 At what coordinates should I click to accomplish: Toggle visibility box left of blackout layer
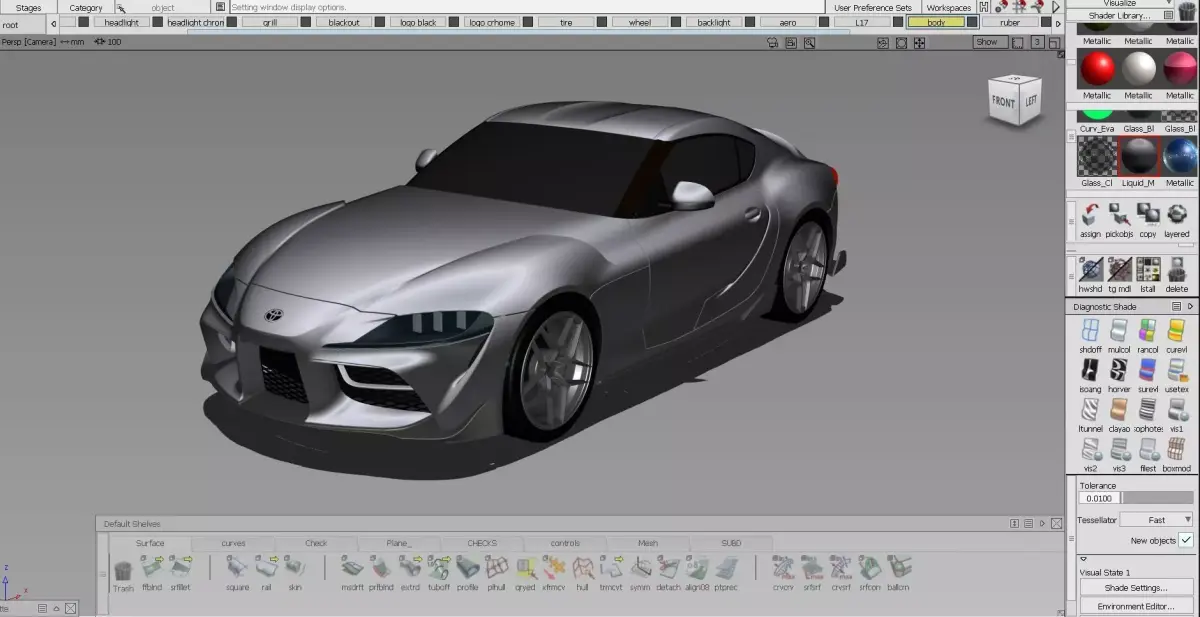305,22
